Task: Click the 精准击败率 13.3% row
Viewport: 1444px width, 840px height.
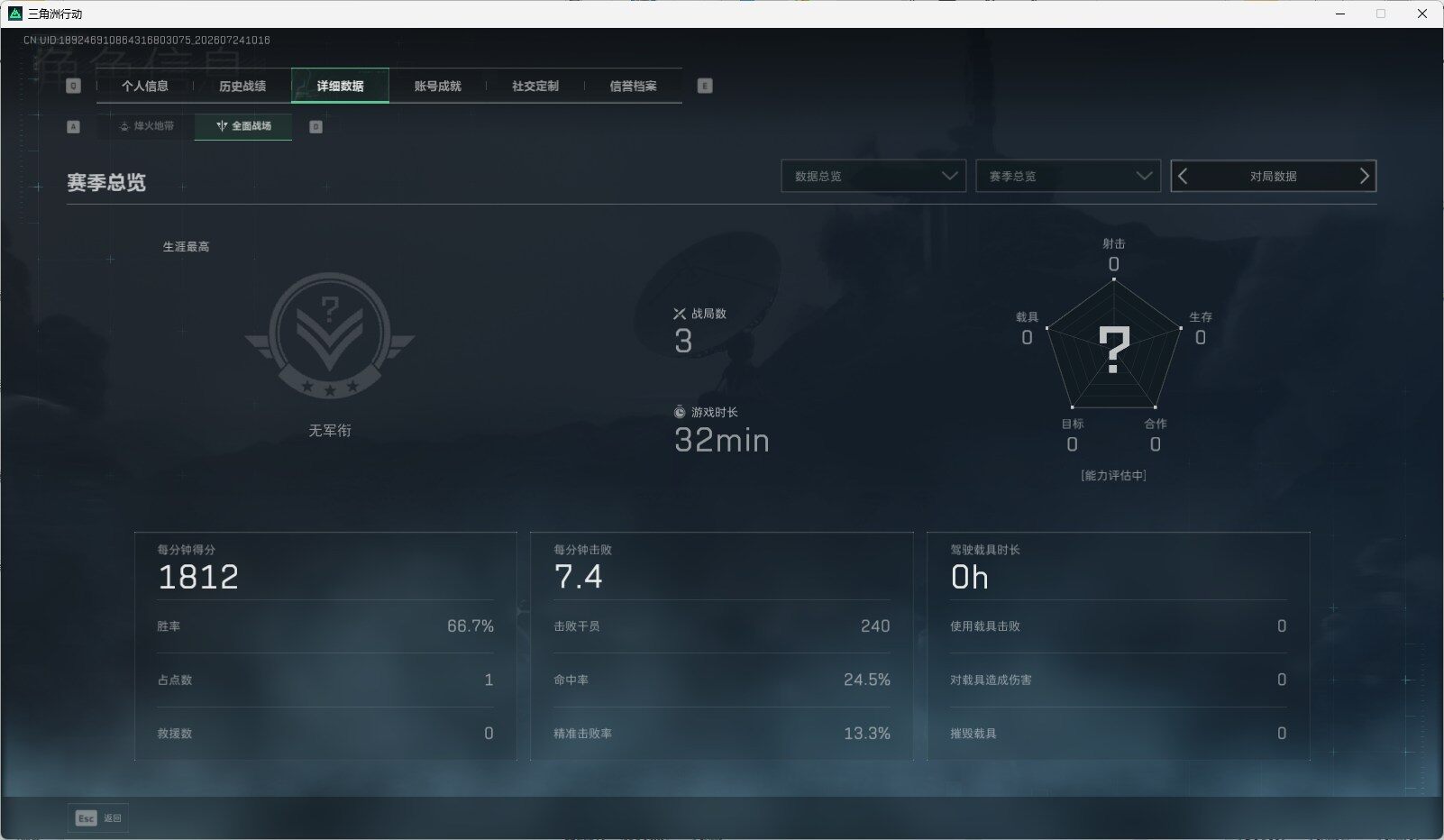Action: (x=722, y=734)
